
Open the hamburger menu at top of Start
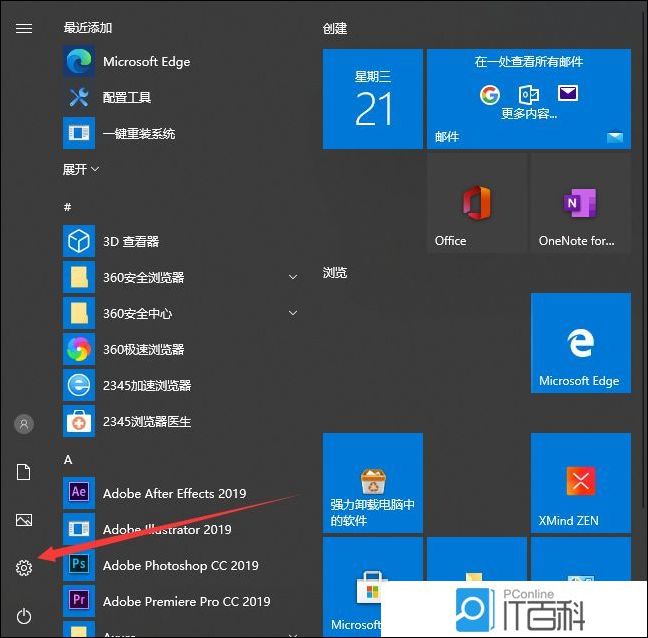pos(24,28)
